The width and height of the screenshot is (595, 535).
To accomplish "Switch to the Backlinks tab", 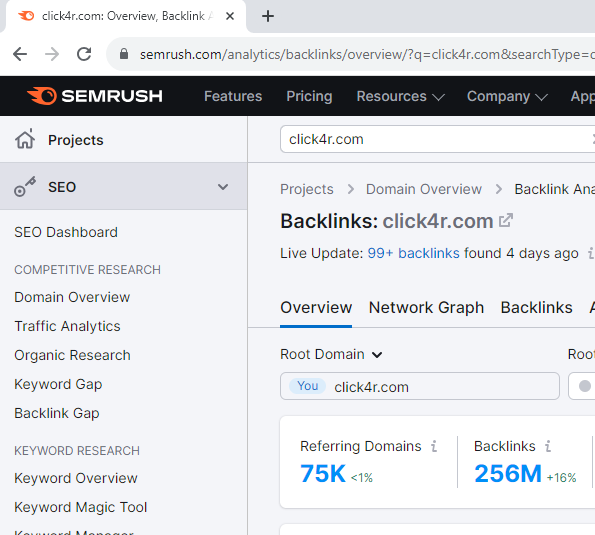I will (537, 307).
